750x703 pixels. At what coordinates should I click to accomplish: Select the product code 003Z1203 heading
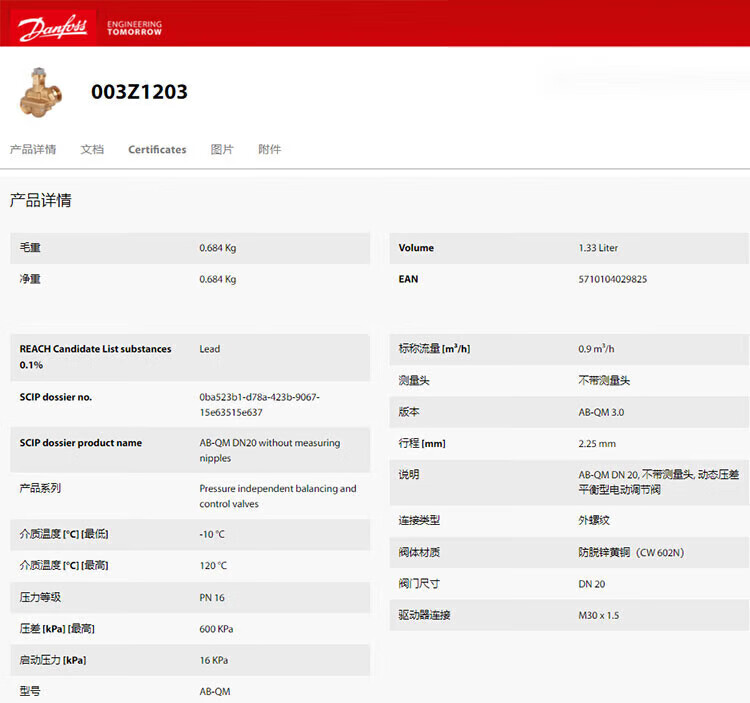(x=139, y=92)
